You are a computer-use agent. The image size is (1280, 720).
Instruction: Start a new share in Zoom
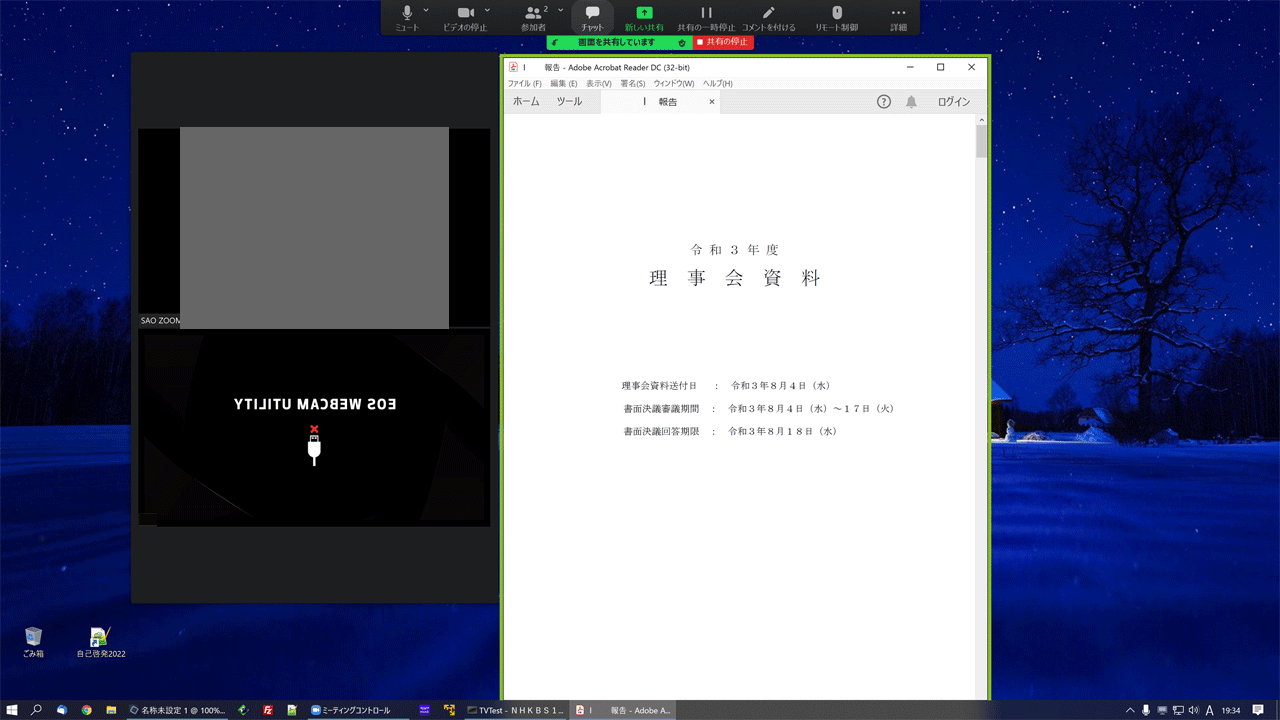tap(644, 17)
